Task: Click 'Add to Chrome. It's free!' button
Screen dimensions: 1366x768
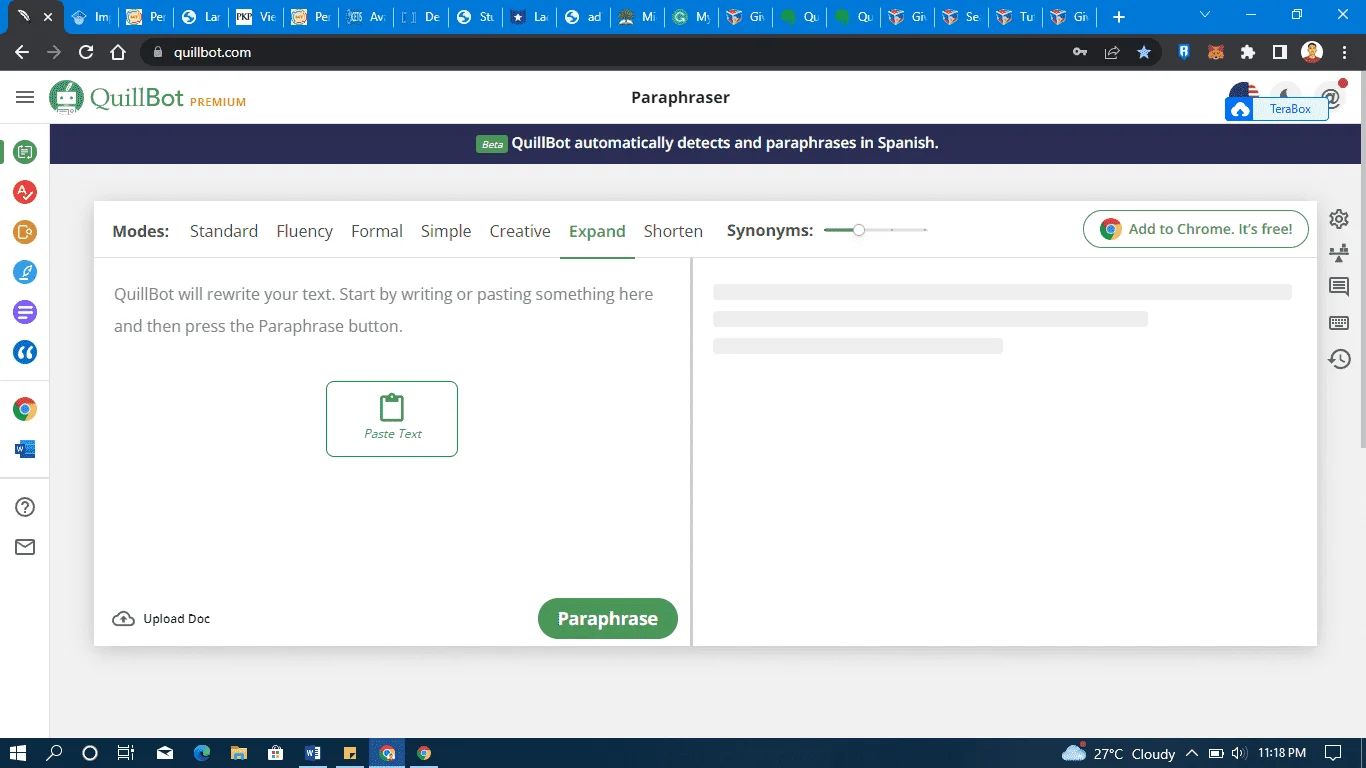Action: pos(1195,229)
